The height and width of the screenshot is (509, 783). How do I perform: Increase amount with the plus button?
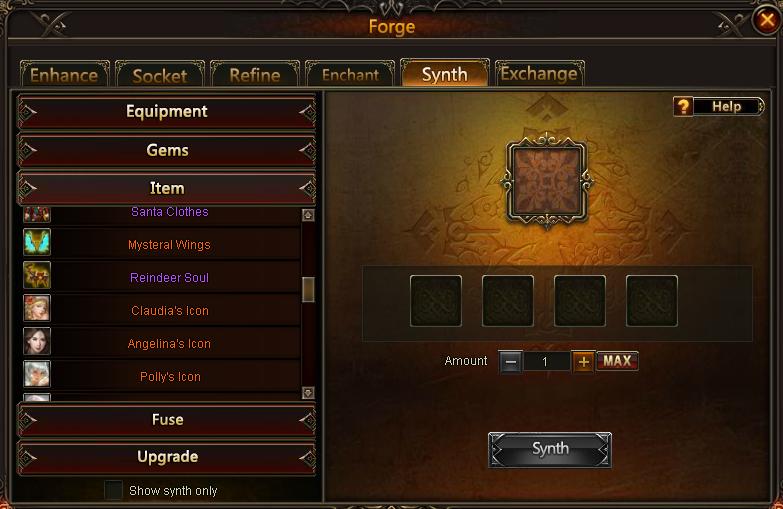click(583, 361)
